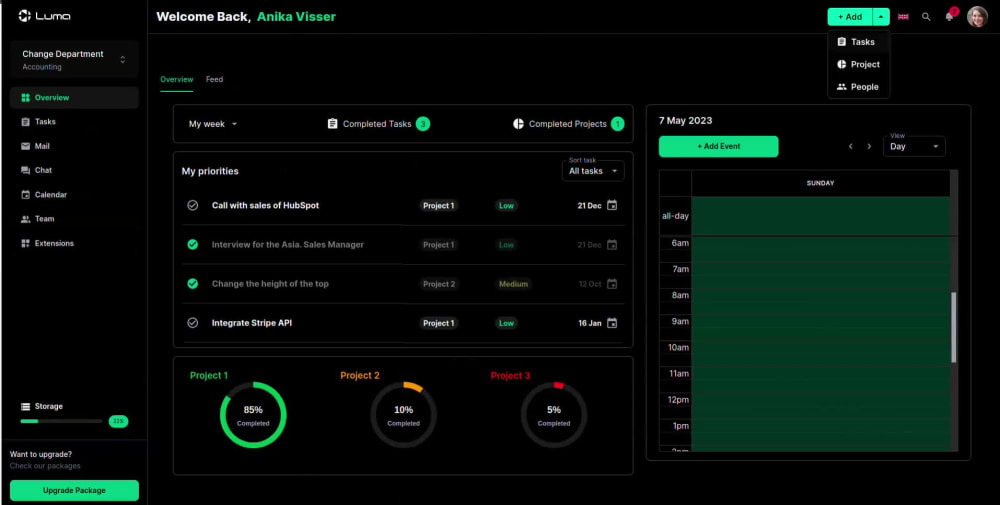Go to next day with right chevron
1000x505 pixels.
coord(869,147)
